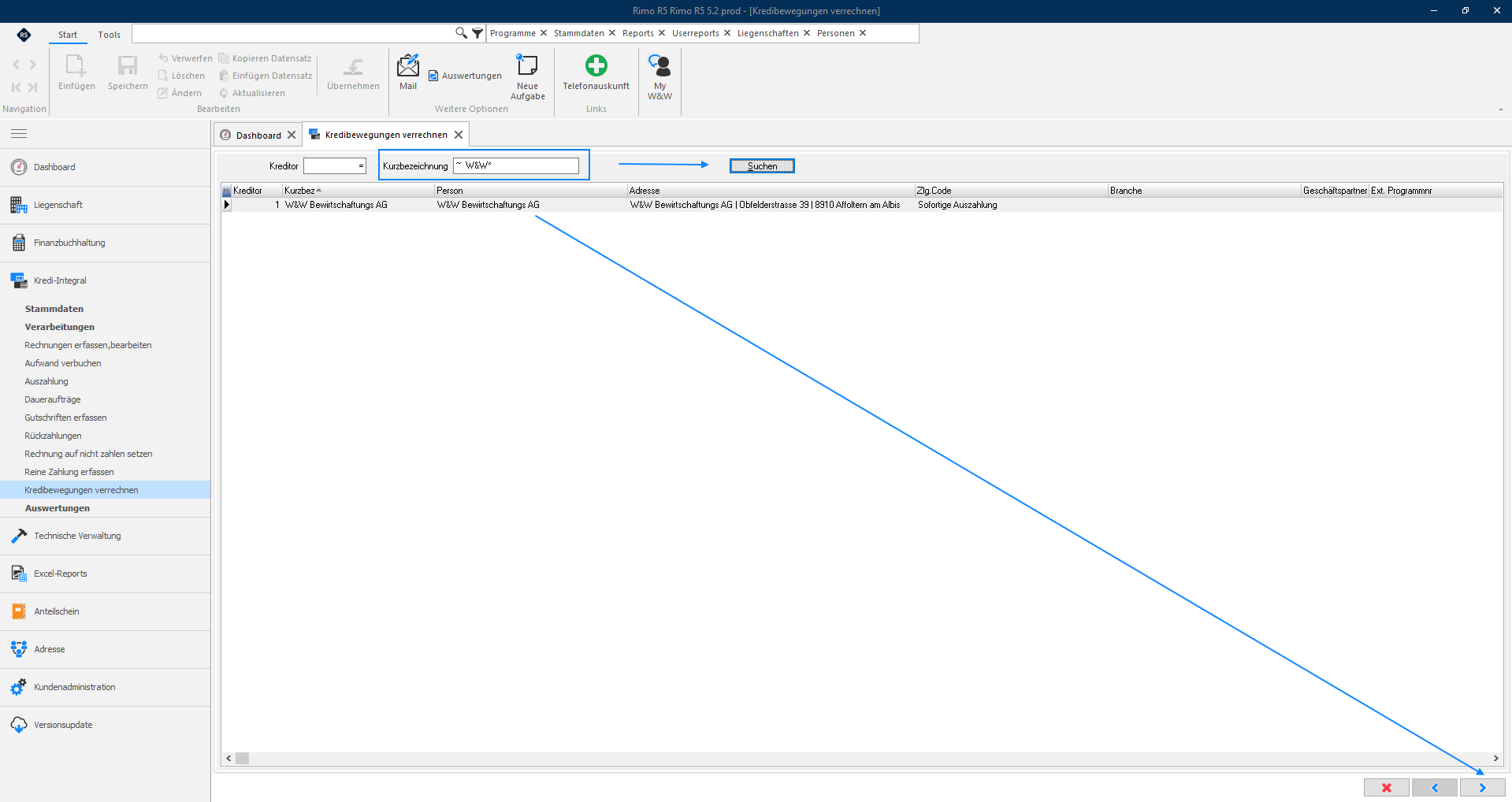This screenshot has height=802, width=1512.
Task: Open Anteilschein module
Action: 105,611
